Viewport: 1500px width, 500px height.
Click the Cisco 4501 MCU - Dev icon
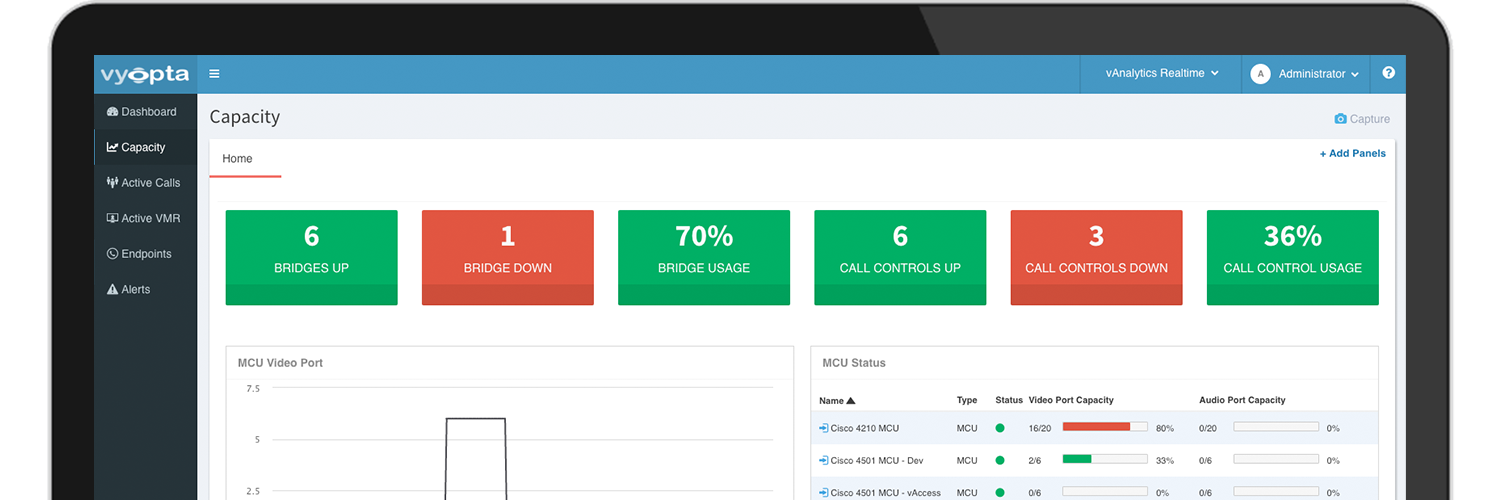pos(823,461)
